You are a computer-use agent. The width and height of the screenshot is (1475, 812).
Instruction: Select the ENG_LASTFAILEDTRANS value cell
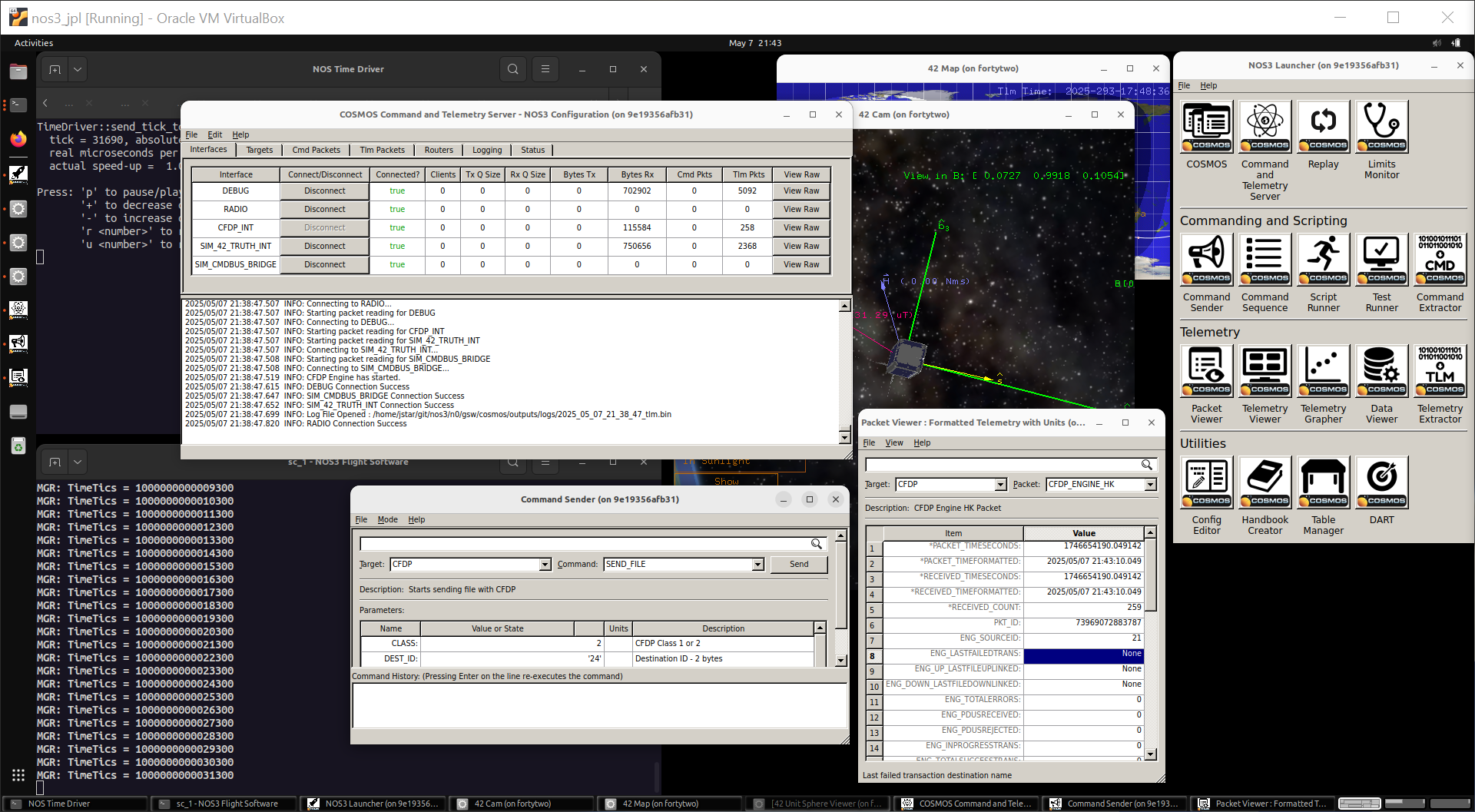pos(1083,655)
